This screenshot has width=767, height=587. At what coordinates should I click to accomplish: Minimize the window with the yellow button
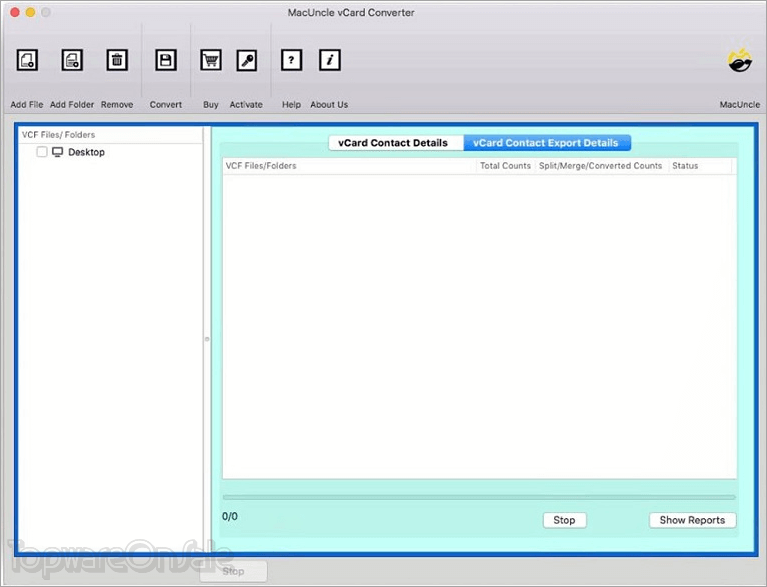point(30,12)
